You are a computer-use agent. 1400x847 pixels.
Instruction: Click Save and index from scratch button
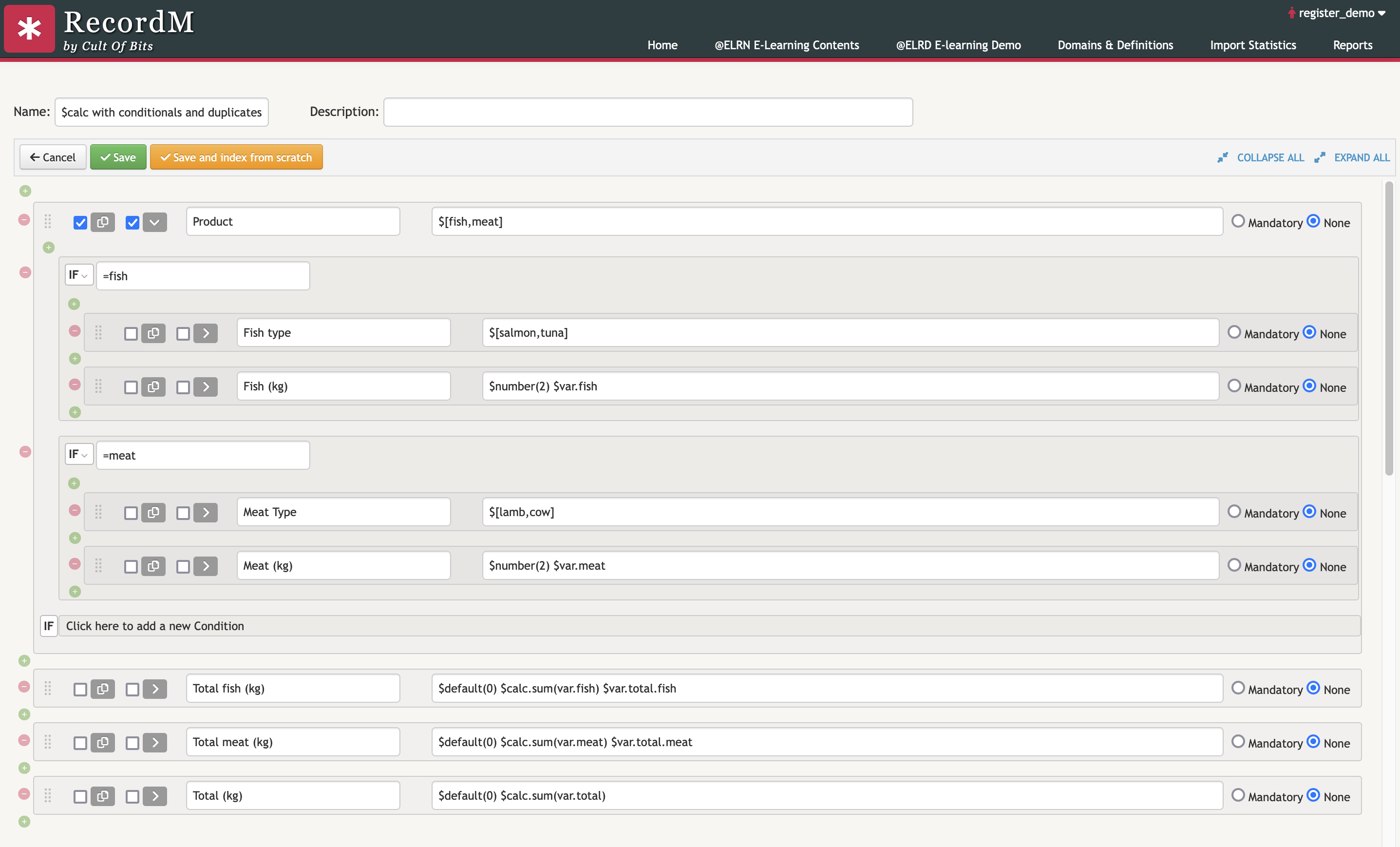(236, 157)
